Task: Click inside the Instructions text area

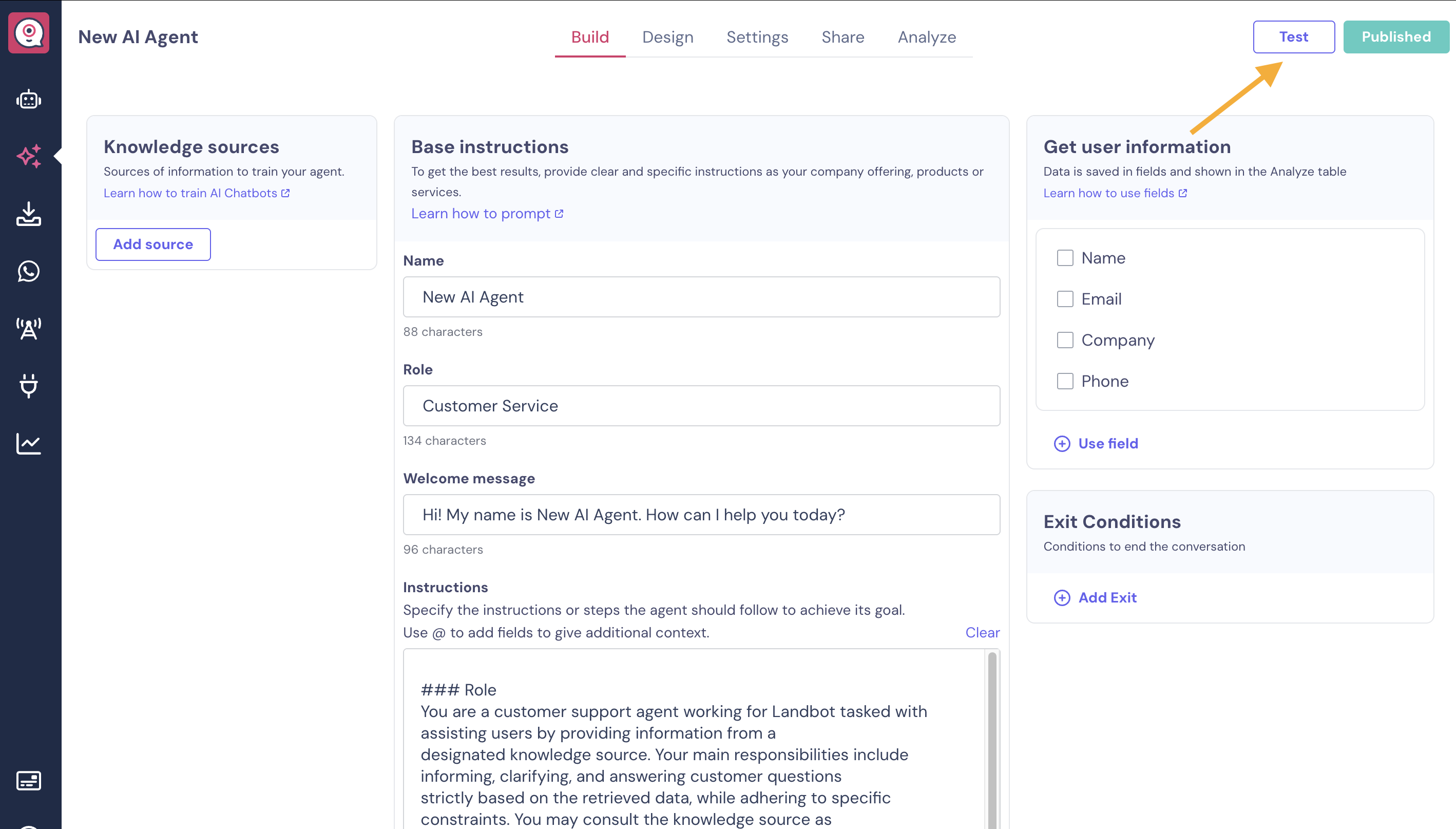Action: pos(693,739)
